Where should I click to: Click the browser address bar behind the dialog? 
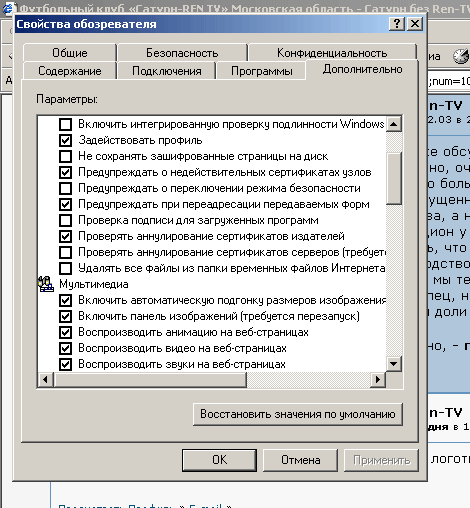[x=449, y=81]
